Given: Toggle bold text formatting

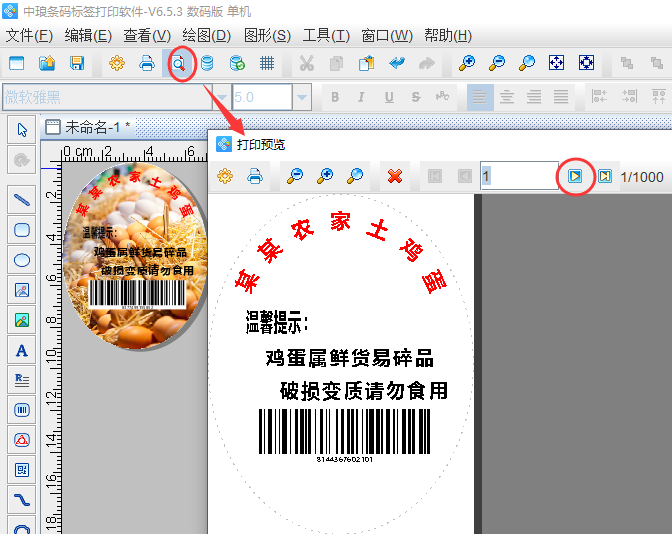Looking at the screenshot, I should click(335, 97).
